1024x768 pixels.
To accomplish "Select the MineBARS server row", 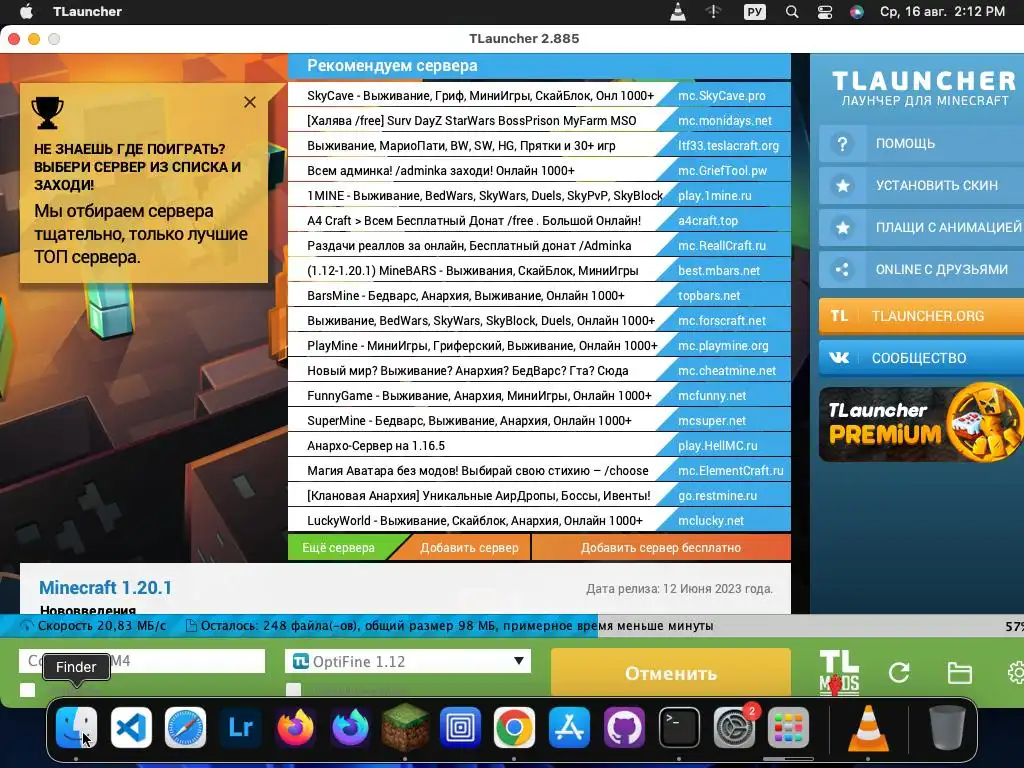I will tap(539, 270).
